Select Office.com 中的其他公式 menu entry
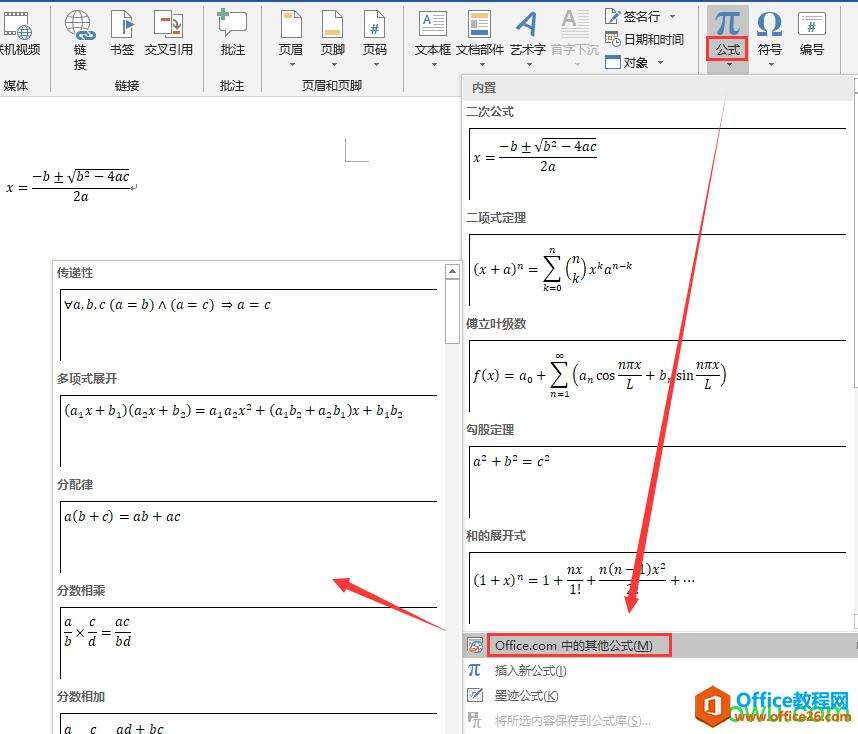Screen dimensions: 858x734 pyautogui.click(x=578, y=644)
